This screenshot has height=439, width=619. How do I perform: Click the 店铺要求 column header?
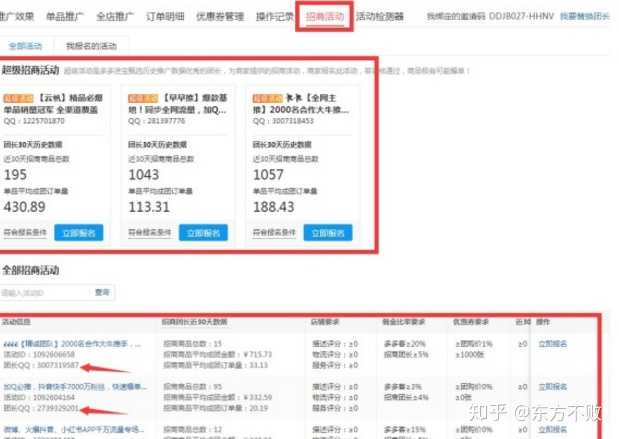point(325,322)
